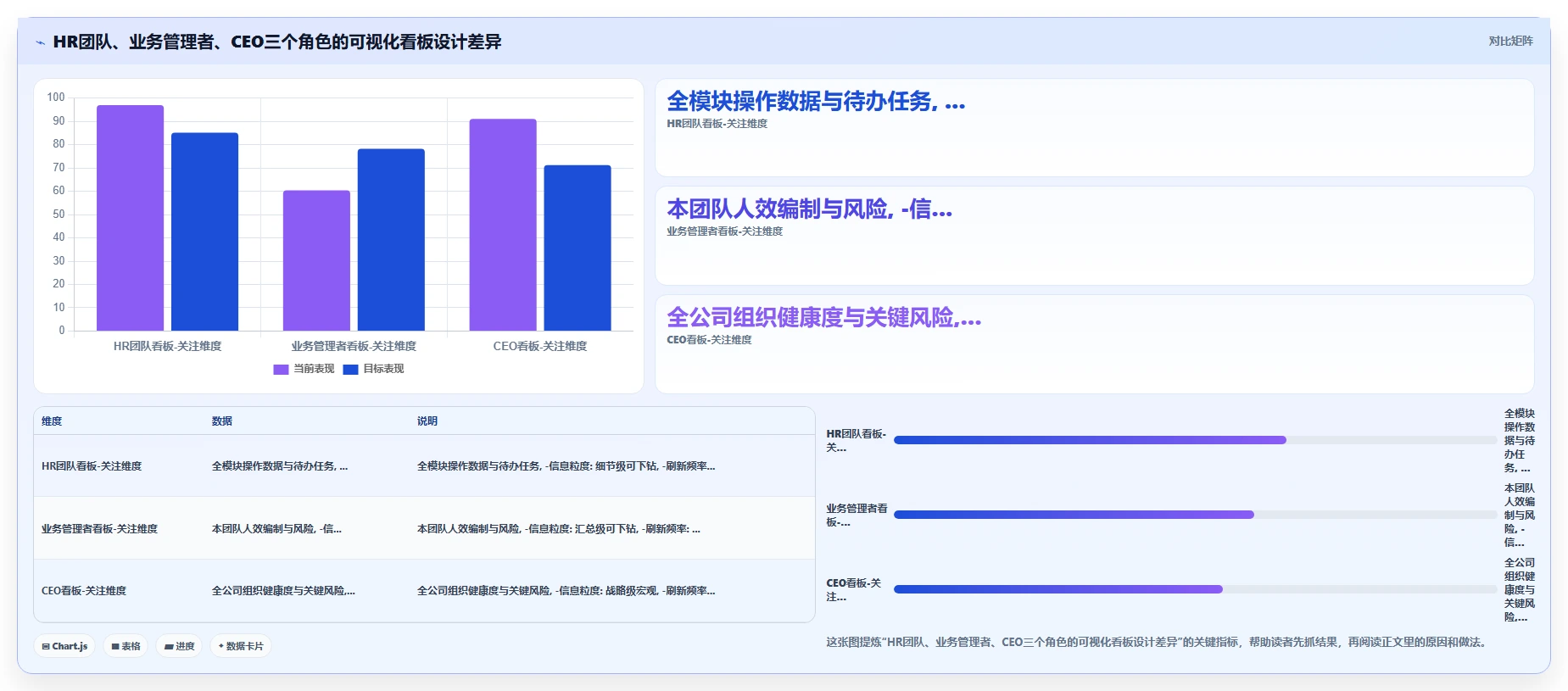Screen dimensions: 1568x691
Task: Click the card subtitle CEO看板-关注维度
Action: [709, 340]
